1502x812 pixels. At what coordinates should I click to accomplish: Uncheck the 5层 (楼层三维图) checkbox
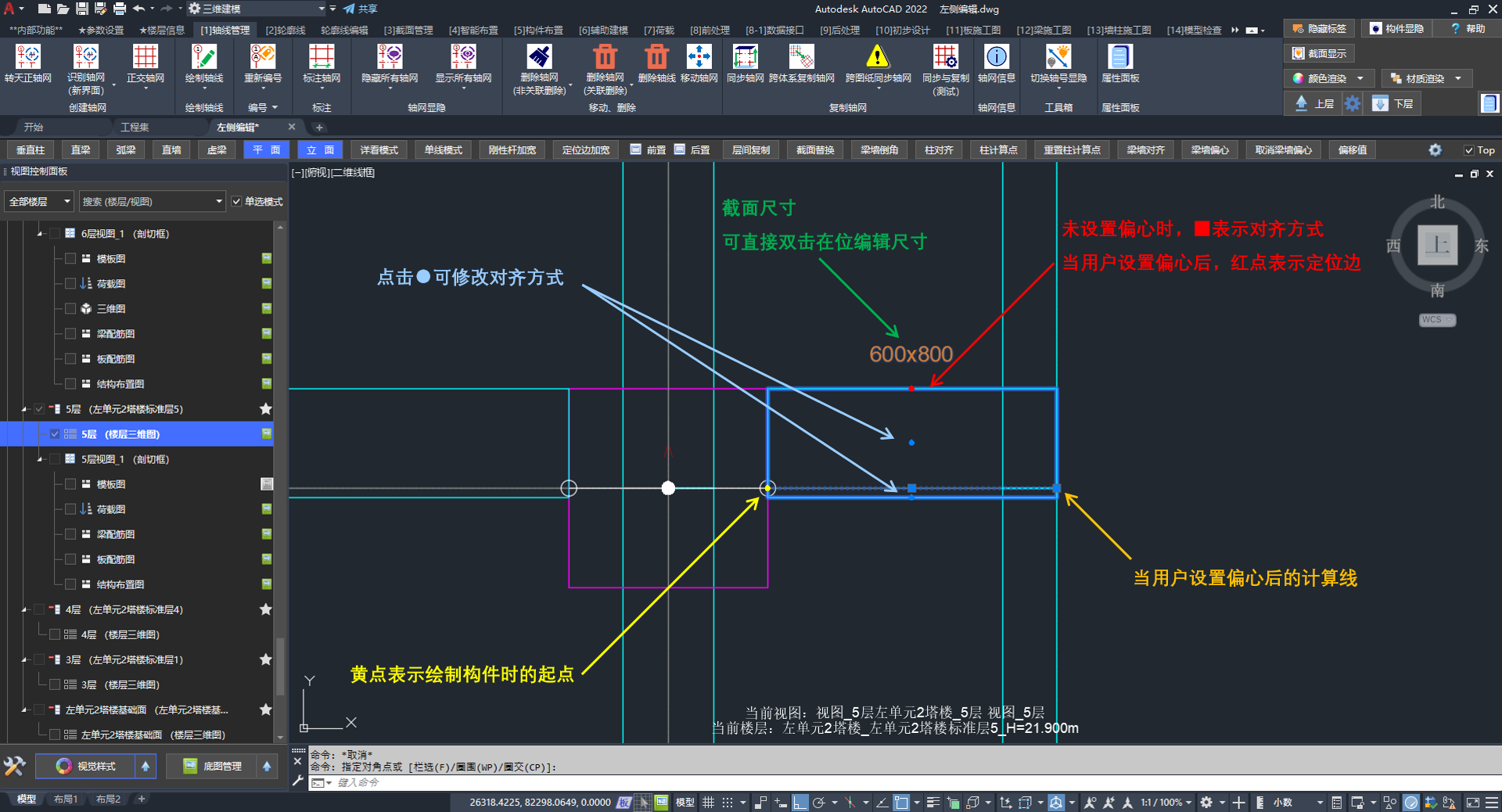[55, 434]
